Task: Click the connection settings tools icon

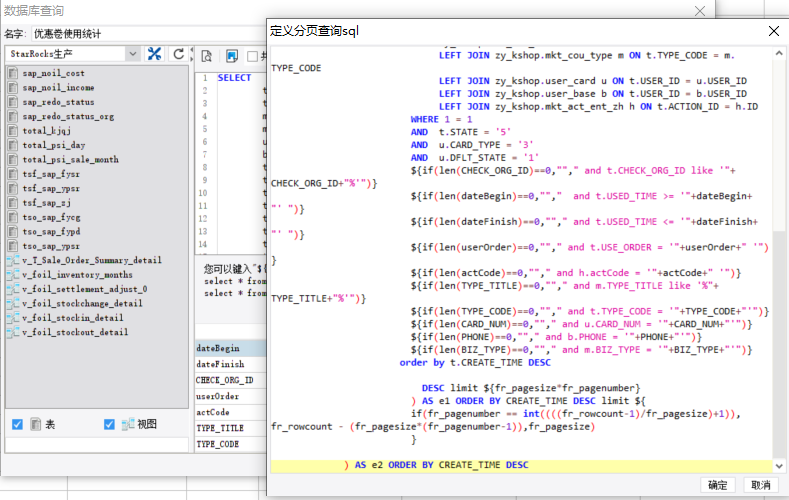Action: (154, 54)
